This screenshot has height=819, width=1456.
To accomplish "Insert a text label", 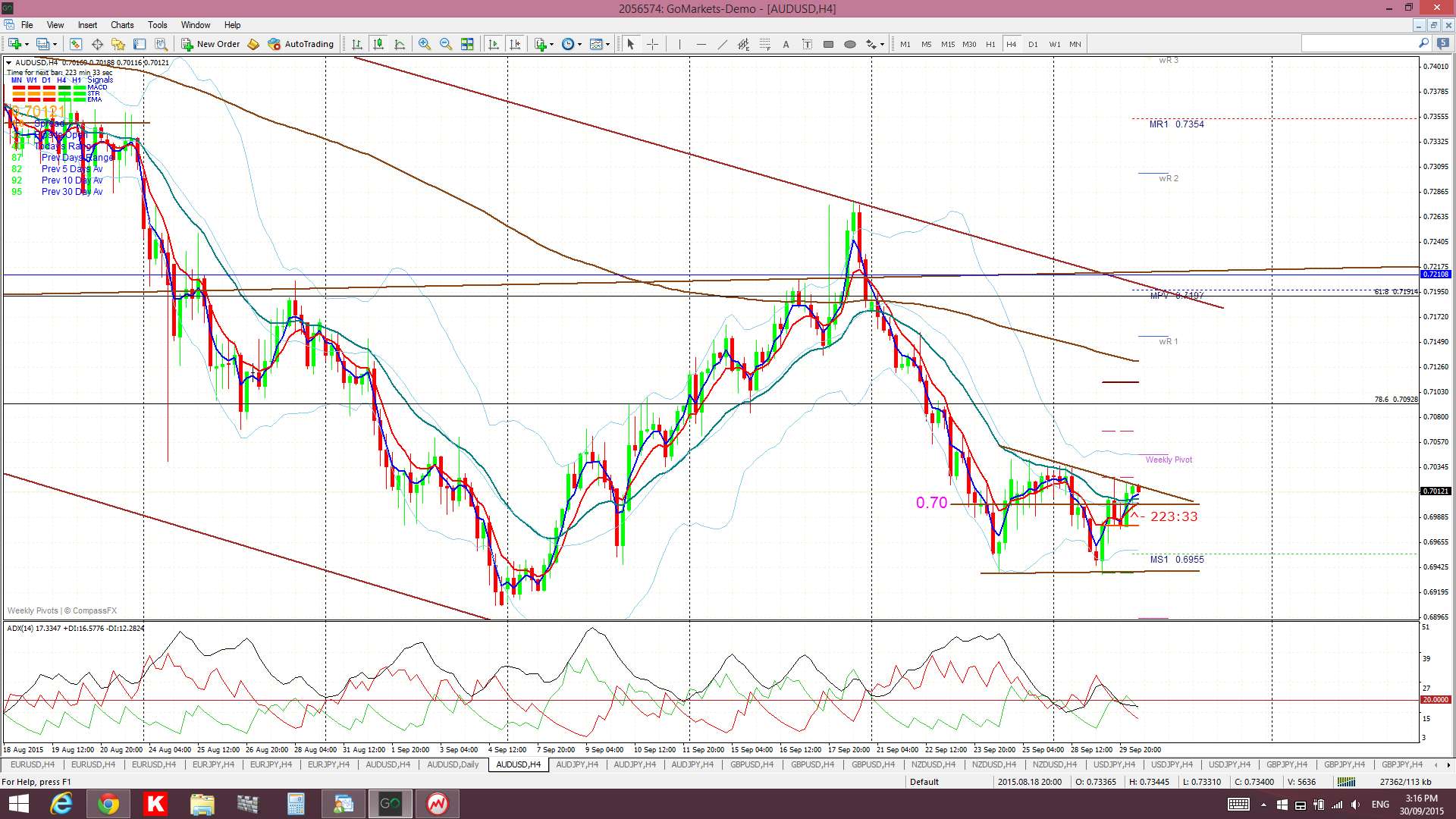I will tap(807, 44).
